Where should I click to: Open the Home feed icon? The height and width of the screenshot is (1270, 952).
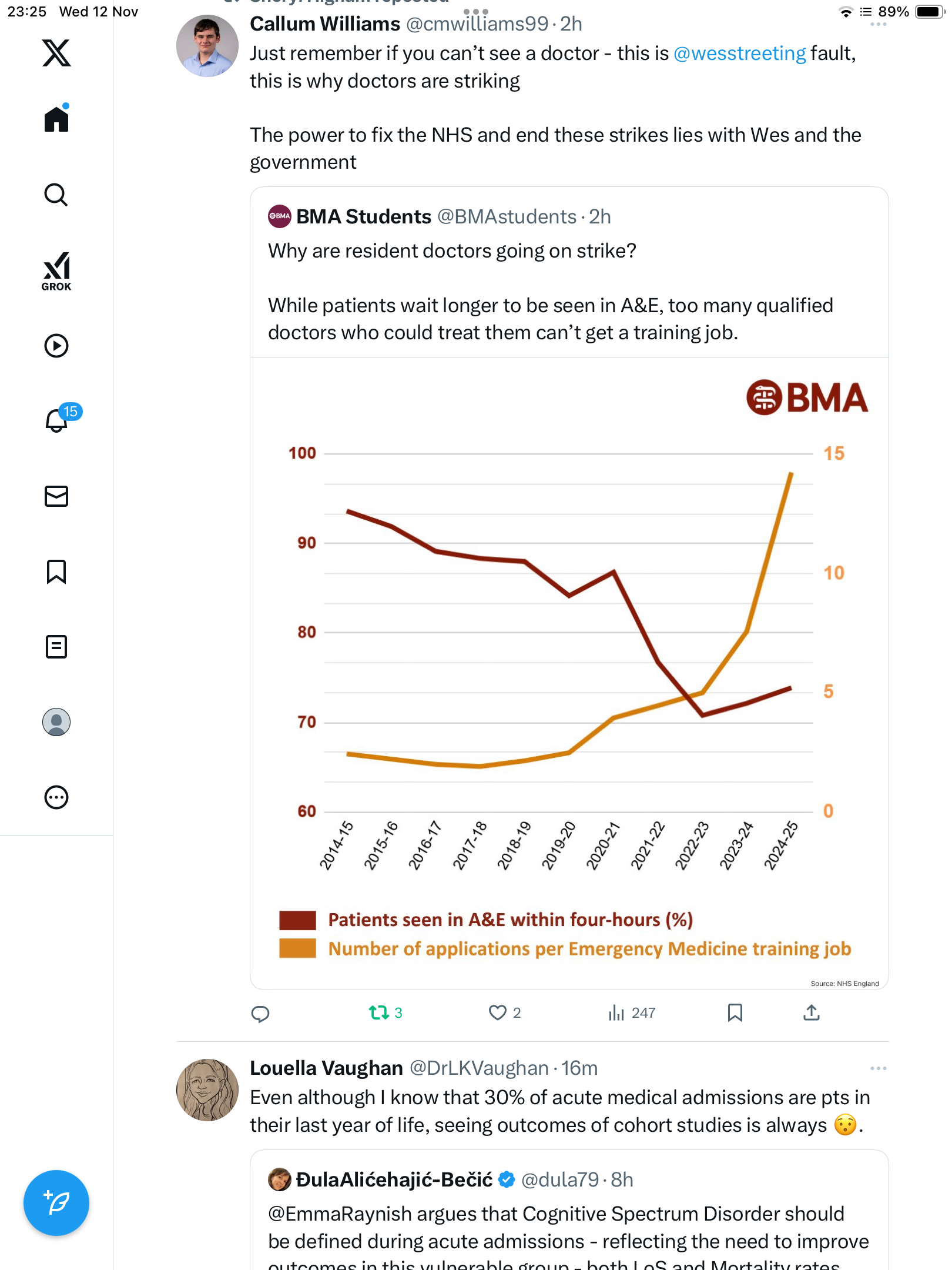(x=56, y=119)
